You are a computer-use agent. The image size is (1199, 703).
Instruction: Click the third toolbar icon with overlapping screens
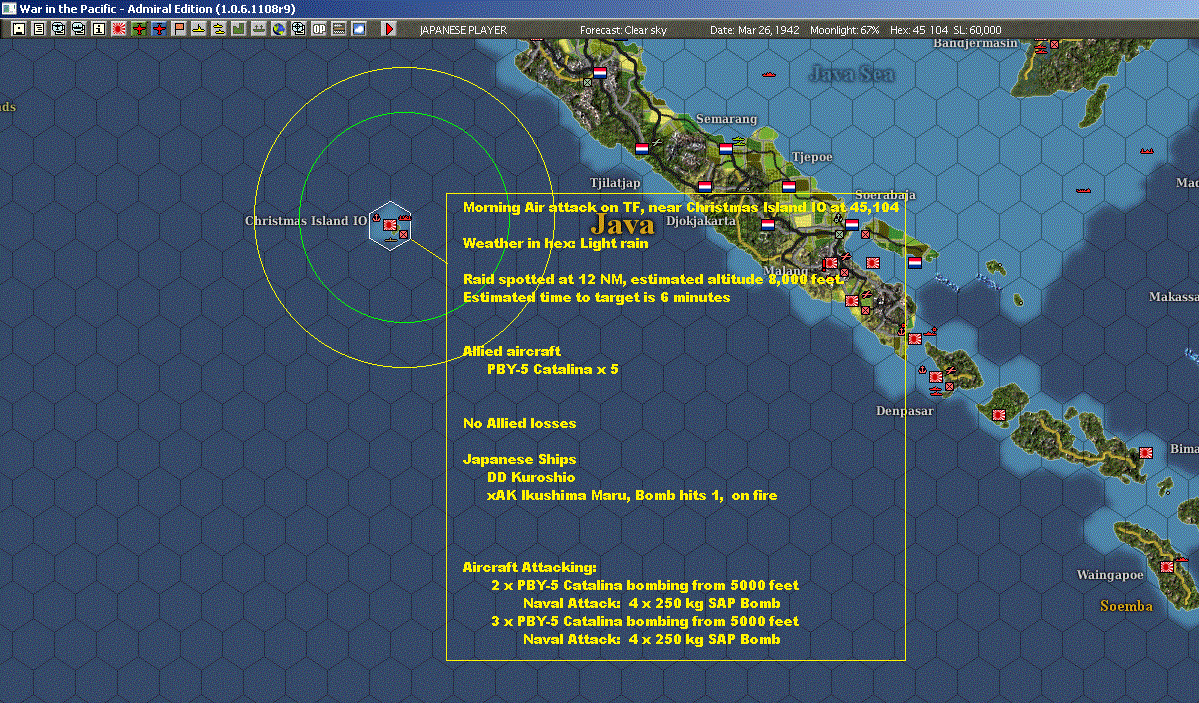tap(58, 29)
